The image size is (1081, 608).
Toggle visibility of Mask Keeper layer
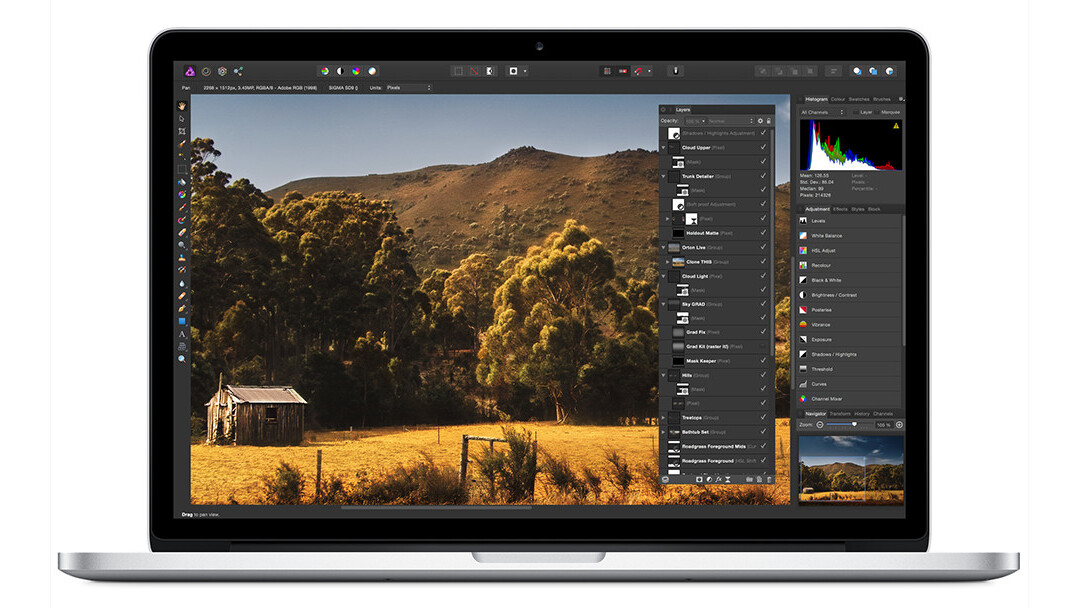click(763, 360)
